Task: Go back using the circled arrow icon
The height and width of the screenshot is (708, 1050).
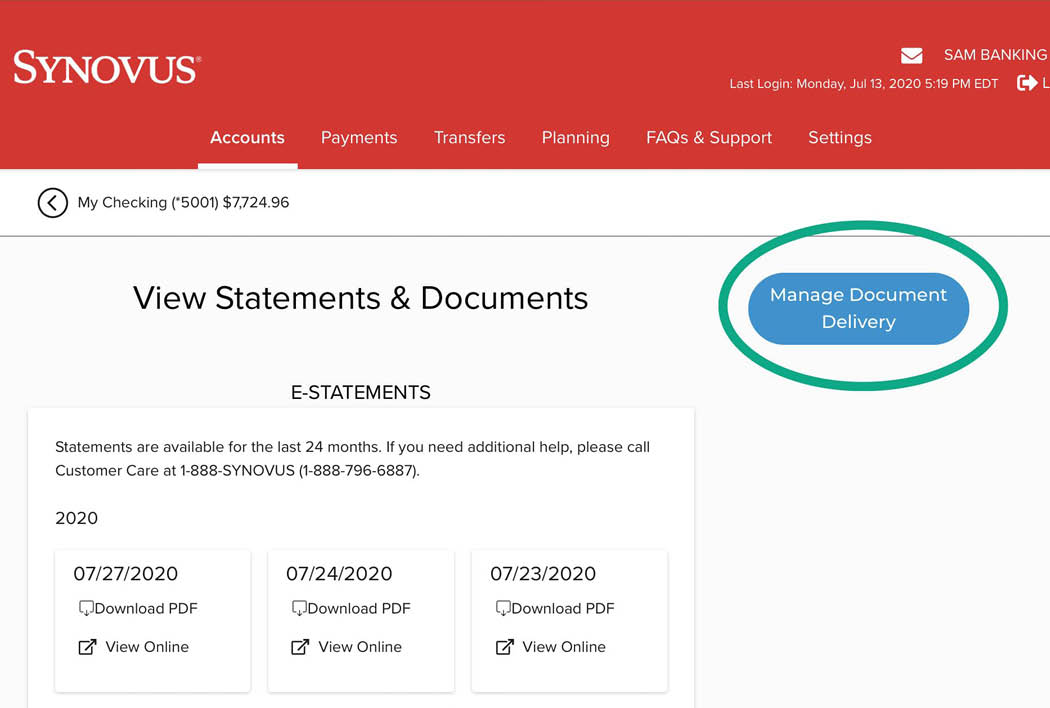Action: point(52,203)
